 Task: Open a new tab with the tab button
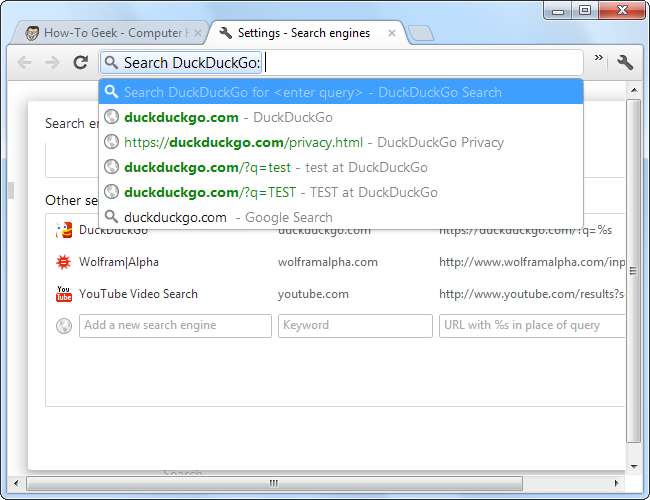(x=421, y=34)
